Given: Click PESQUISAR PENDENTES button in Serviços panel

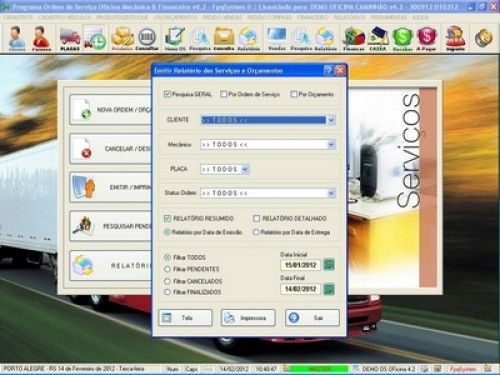Looking at the screenshot, I should pos(111,226).
